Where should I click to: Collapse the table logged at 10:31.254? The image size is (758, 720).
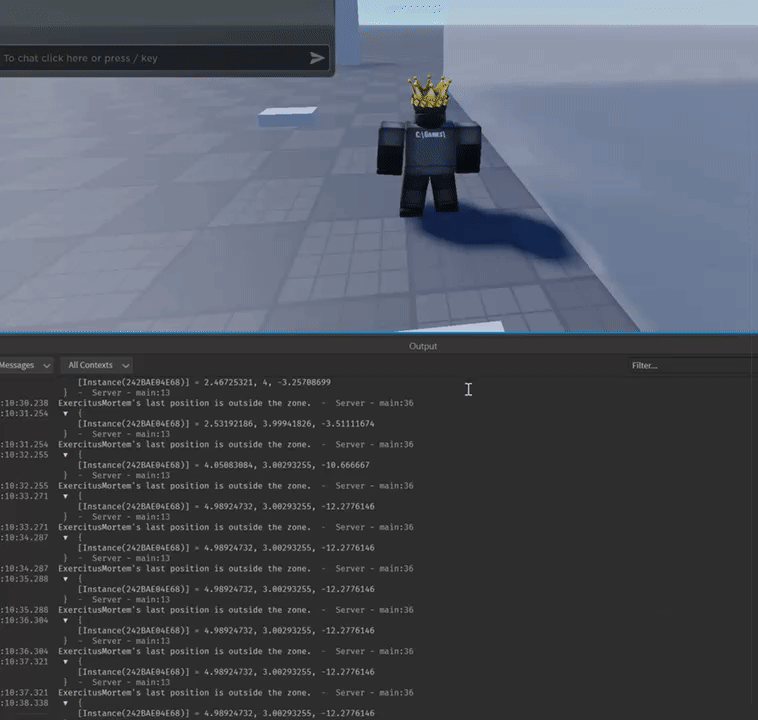tap(65, 413)
